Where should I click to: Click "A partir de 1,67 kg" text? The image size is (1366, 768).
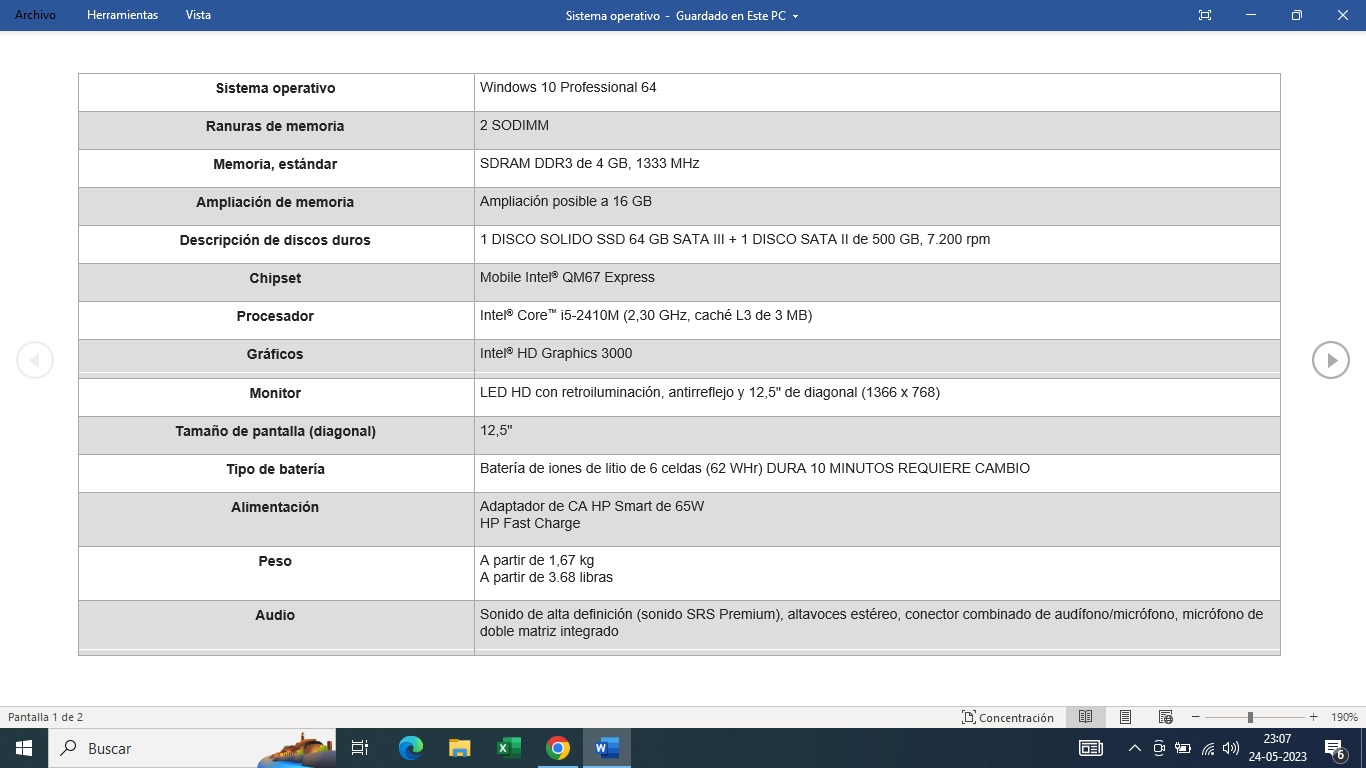pyautogui.click(x=537, y=560)
